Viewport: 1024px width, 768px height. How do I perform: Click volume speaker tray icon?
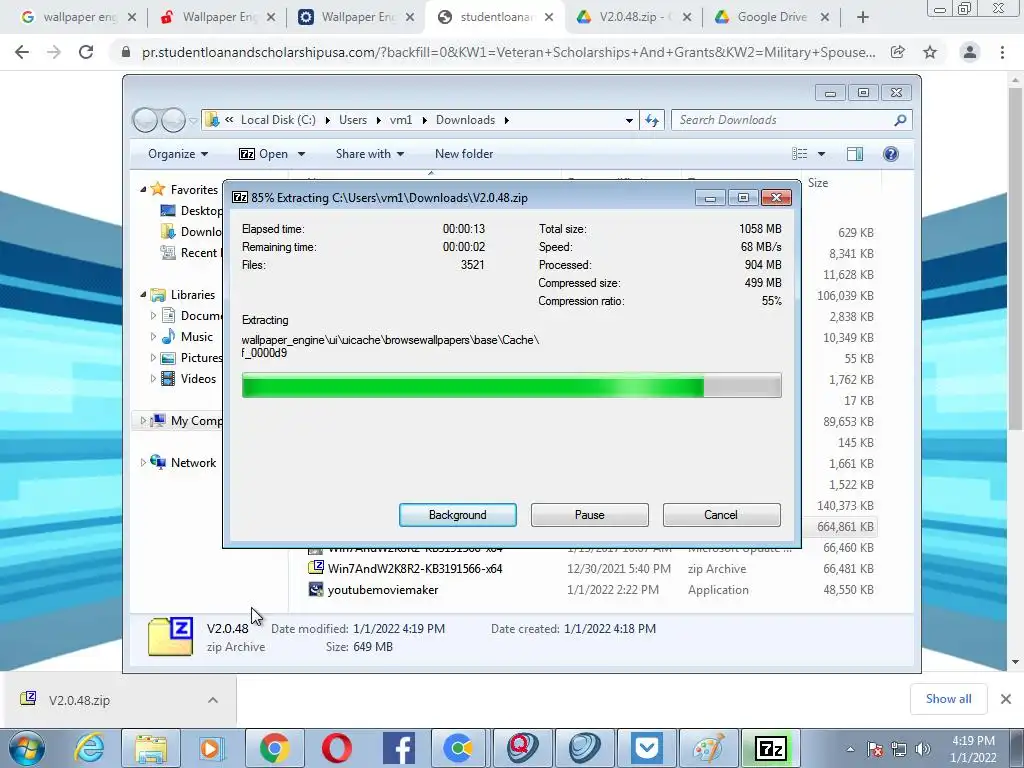(923, 749)
